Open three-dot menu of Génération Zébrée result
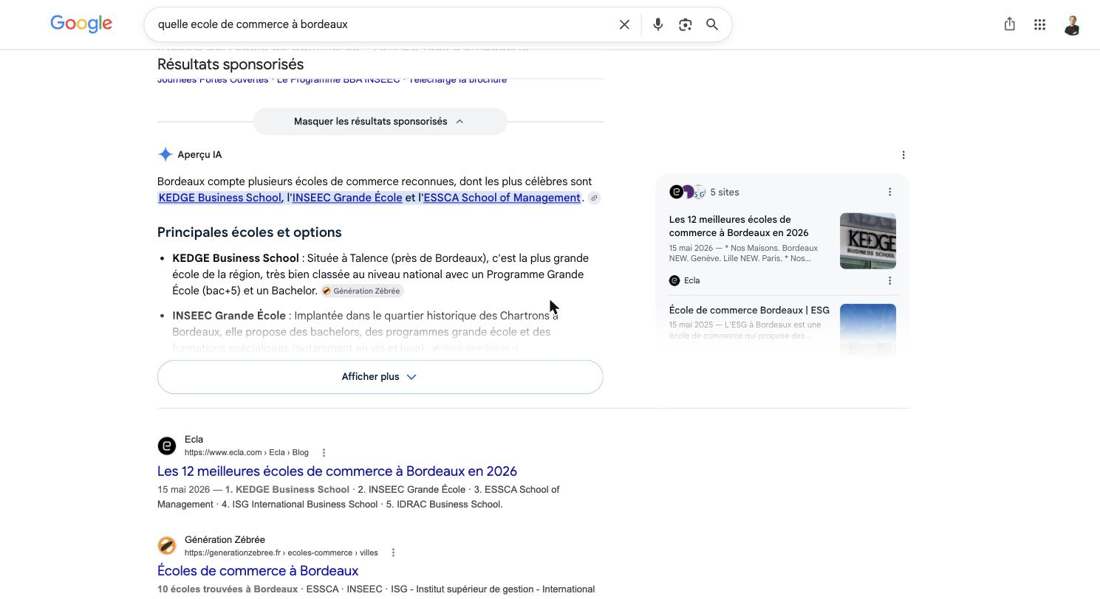 point(393,553)
